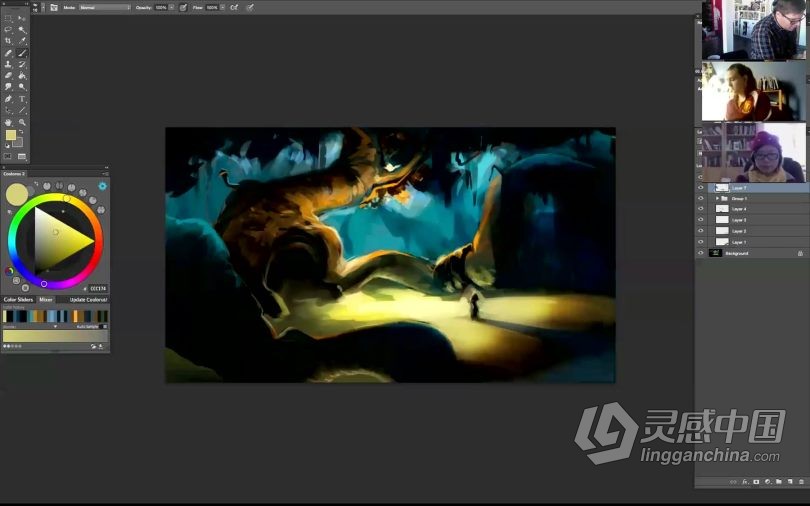Select the Brush tool in toolbox
Image resolution: width=810 pixels, height=506 pixels.
(22, 53)
